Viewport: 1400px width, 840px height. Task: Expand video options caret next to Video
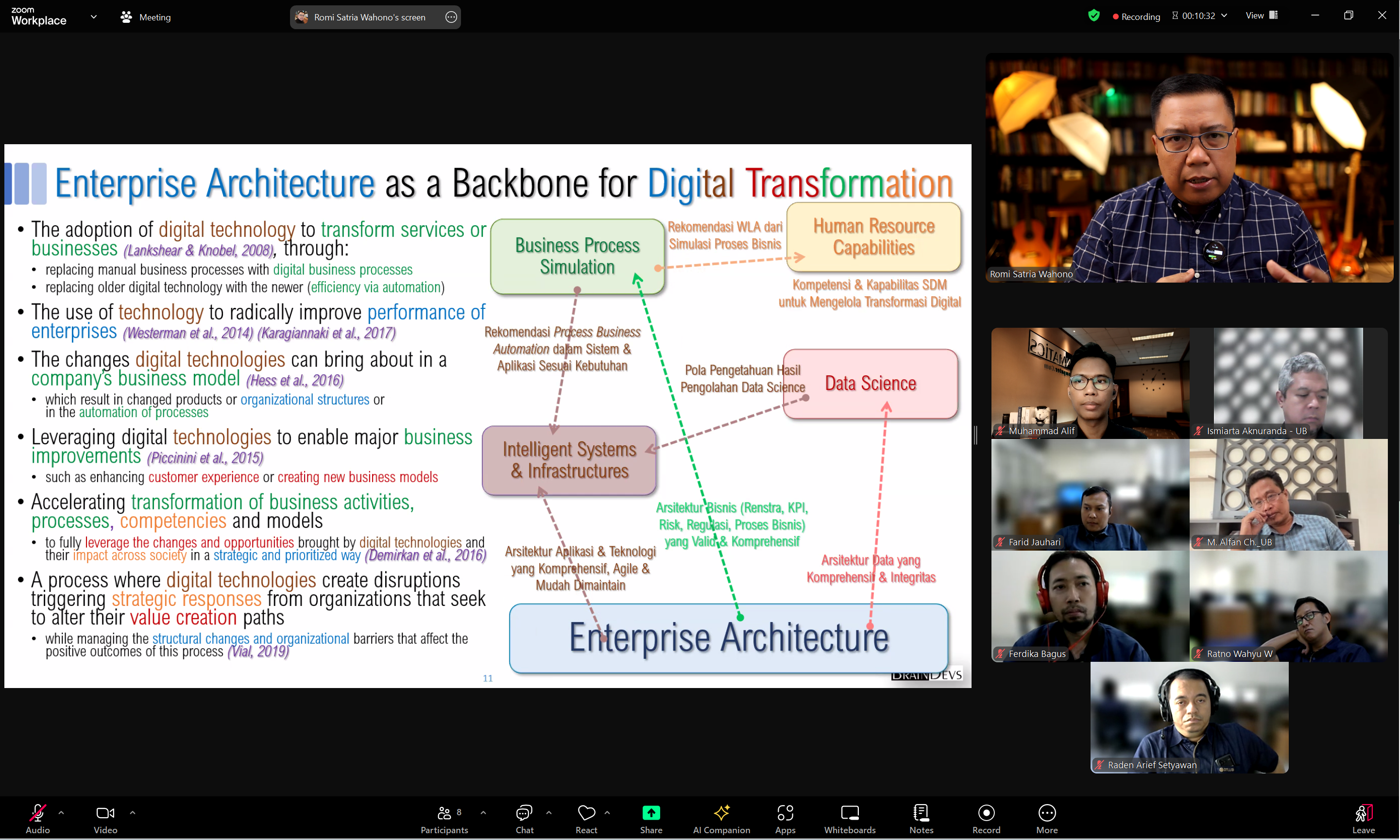click(133, 813)
